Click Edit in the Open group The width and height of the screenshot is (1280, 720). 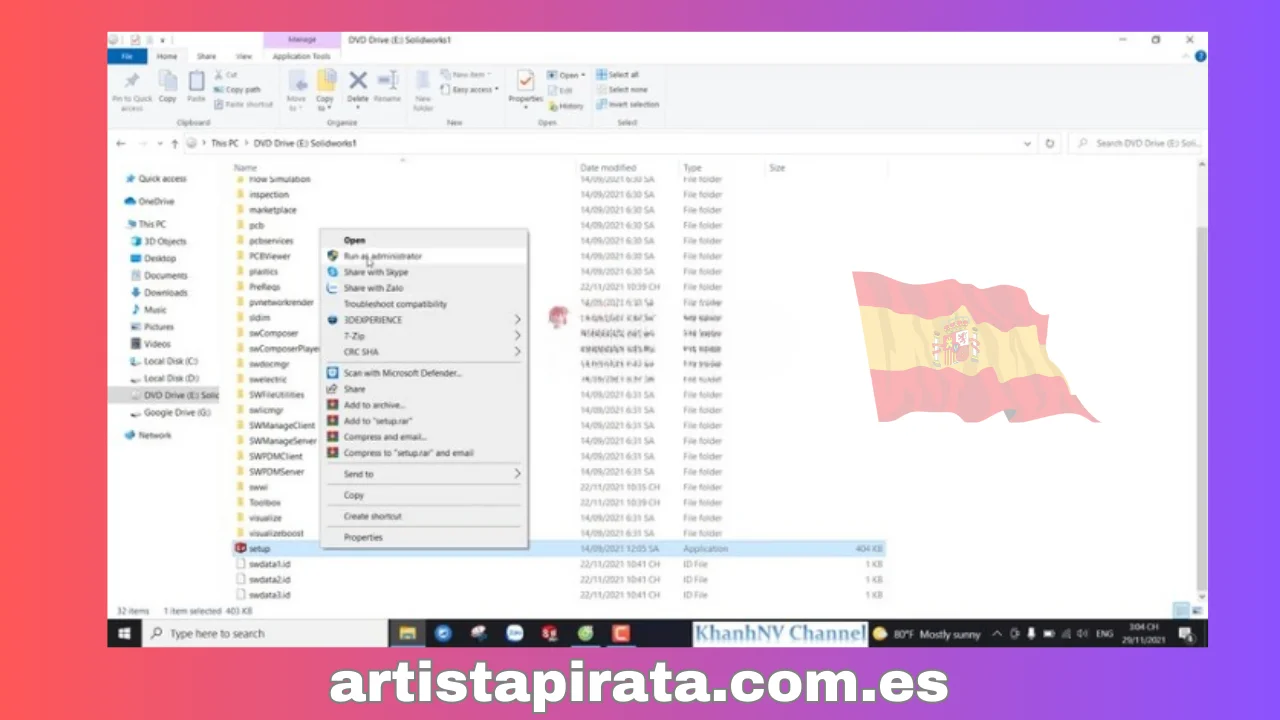561,90
